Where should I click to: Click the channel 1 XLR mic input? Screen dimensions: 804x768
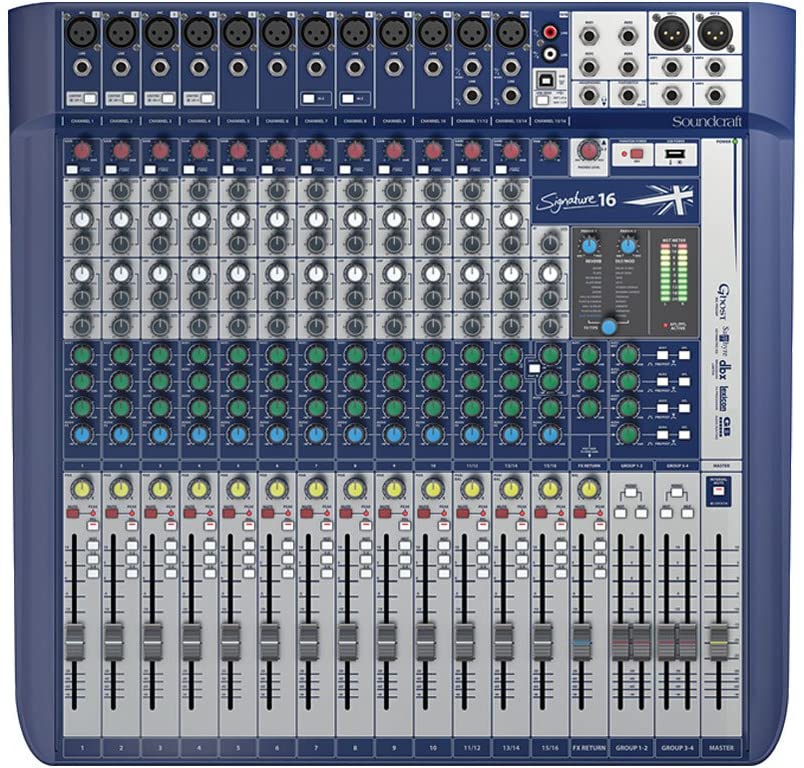[81, 33]
